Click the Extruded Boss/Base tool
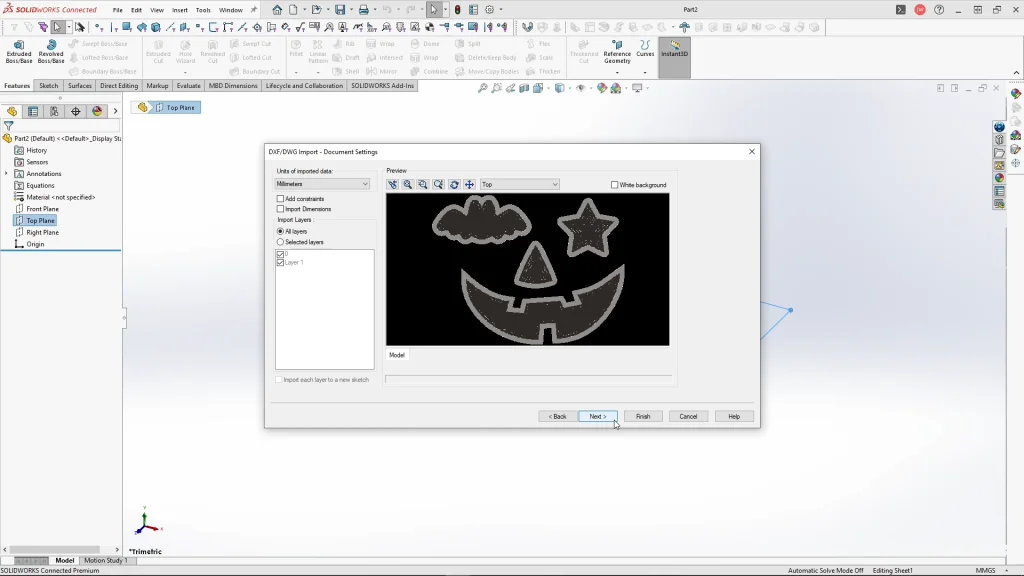 click(19, 51)
